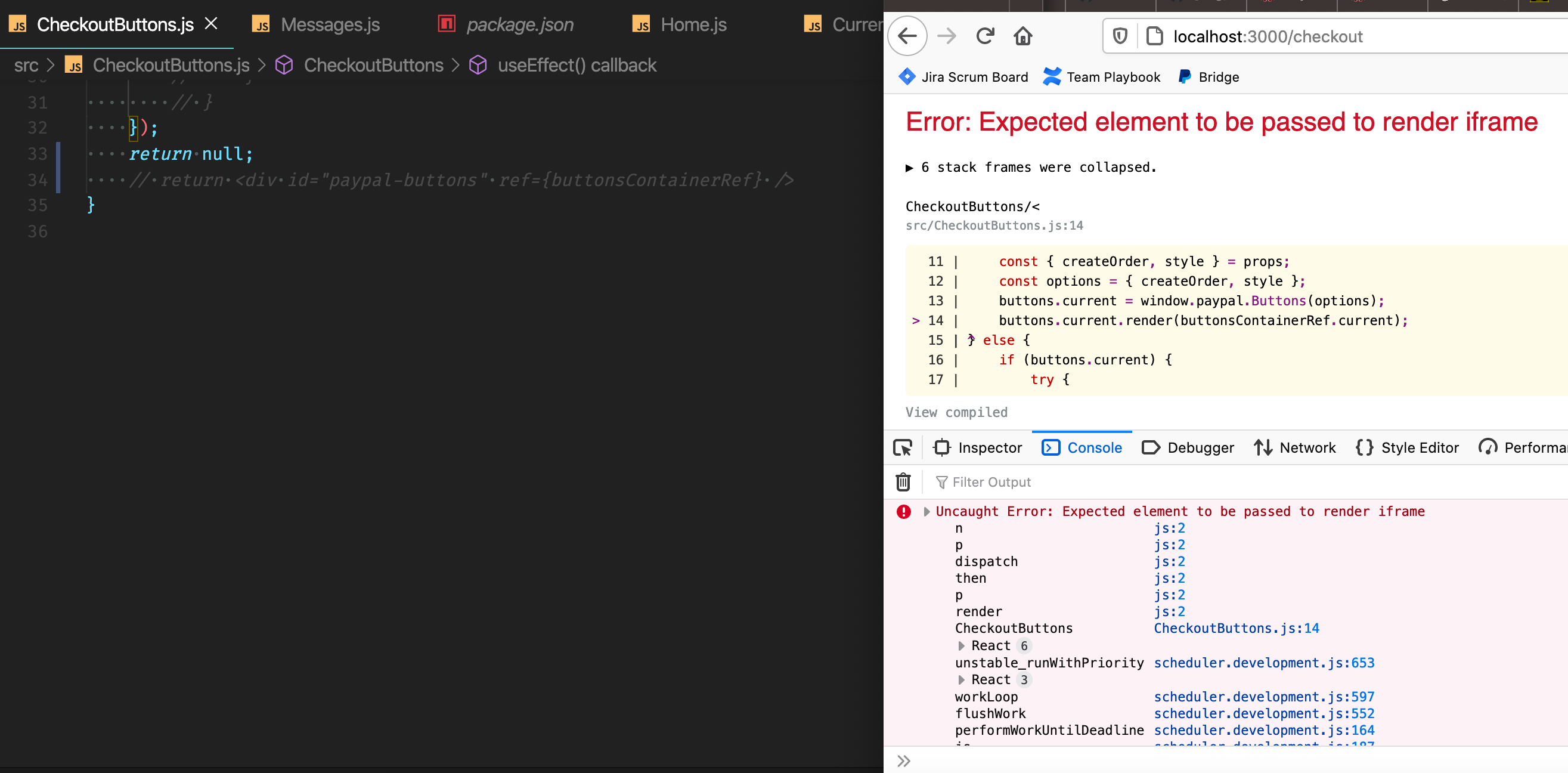The width and height of the screenshot is (1568, 773).
Task: Click the Confluence Team Playbook icon
Action: click(1051, 76)
